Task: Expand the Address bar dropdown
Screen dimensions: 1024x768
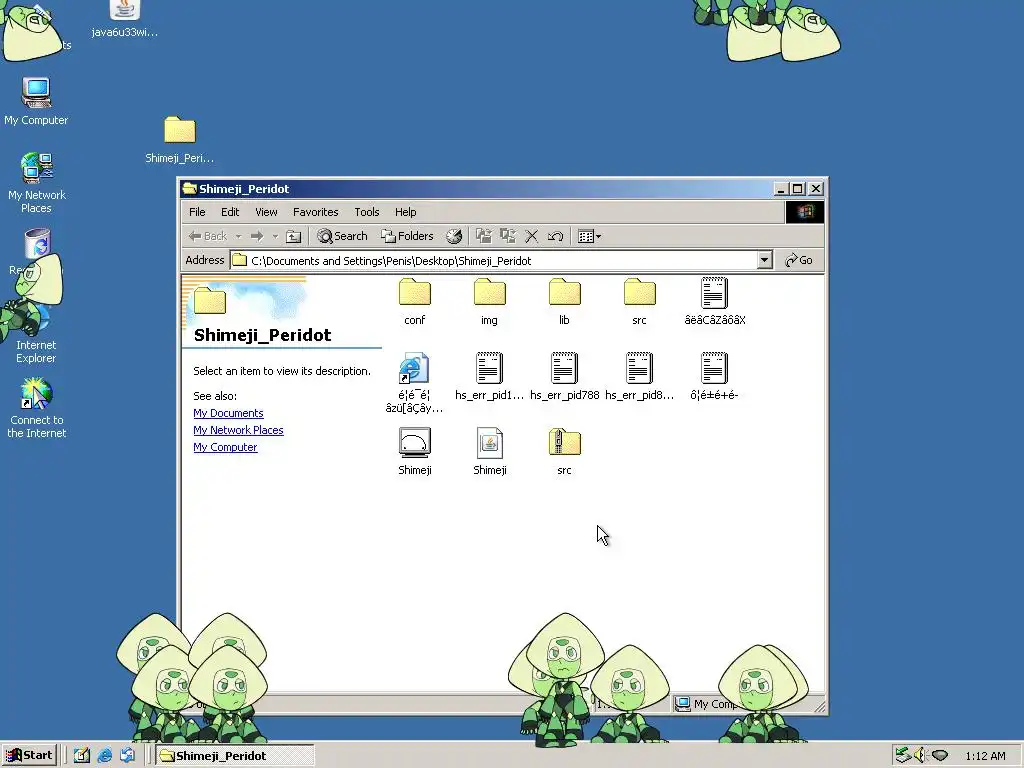Action: (x=765, y=261)
